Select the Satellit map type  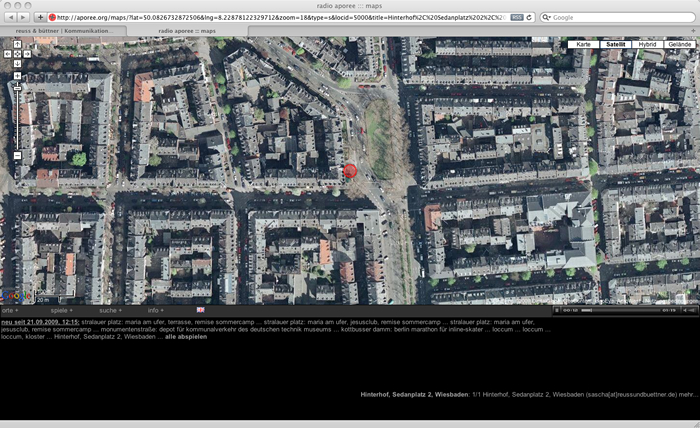(x=616, y=44)
